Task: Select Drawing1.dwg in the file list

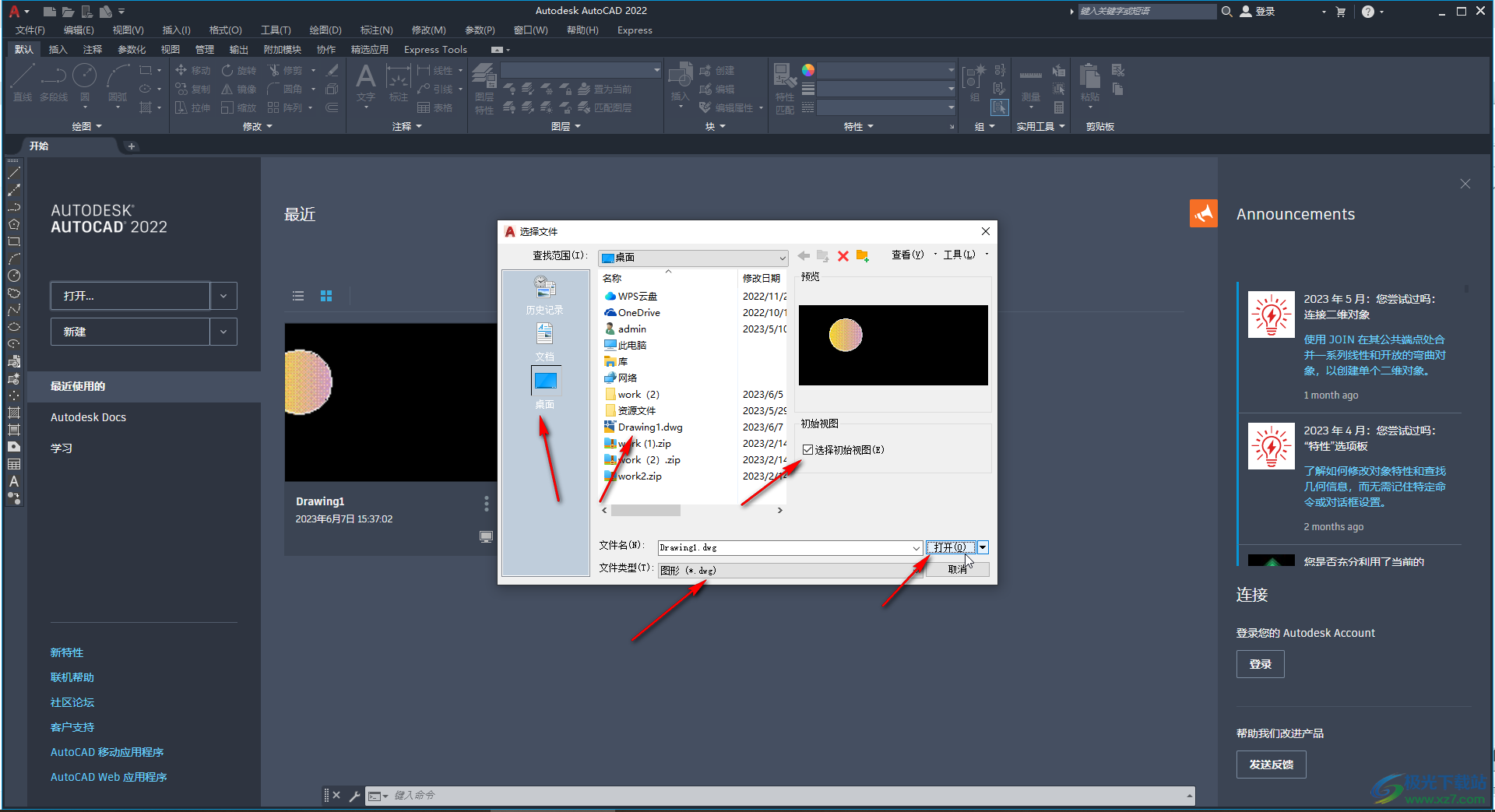Action: coord(650,427)
